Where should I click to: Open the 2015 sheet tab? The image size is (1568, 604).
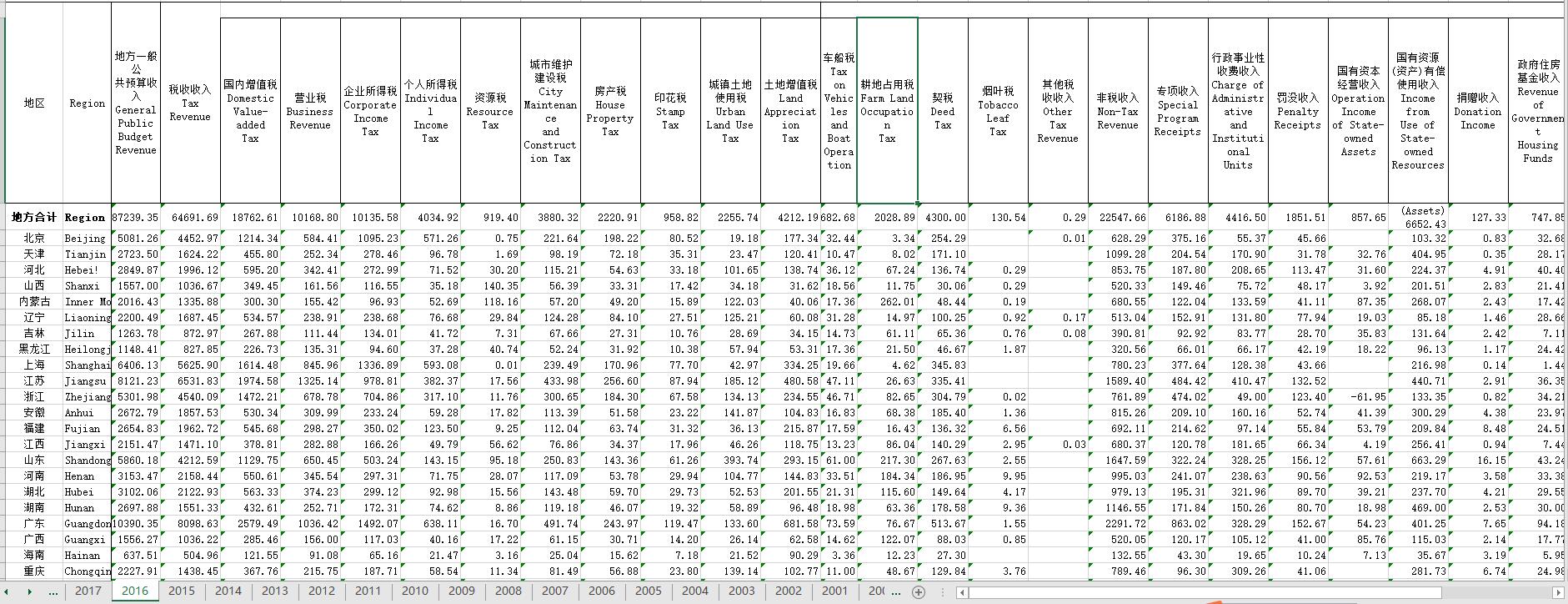pos(181,591)
